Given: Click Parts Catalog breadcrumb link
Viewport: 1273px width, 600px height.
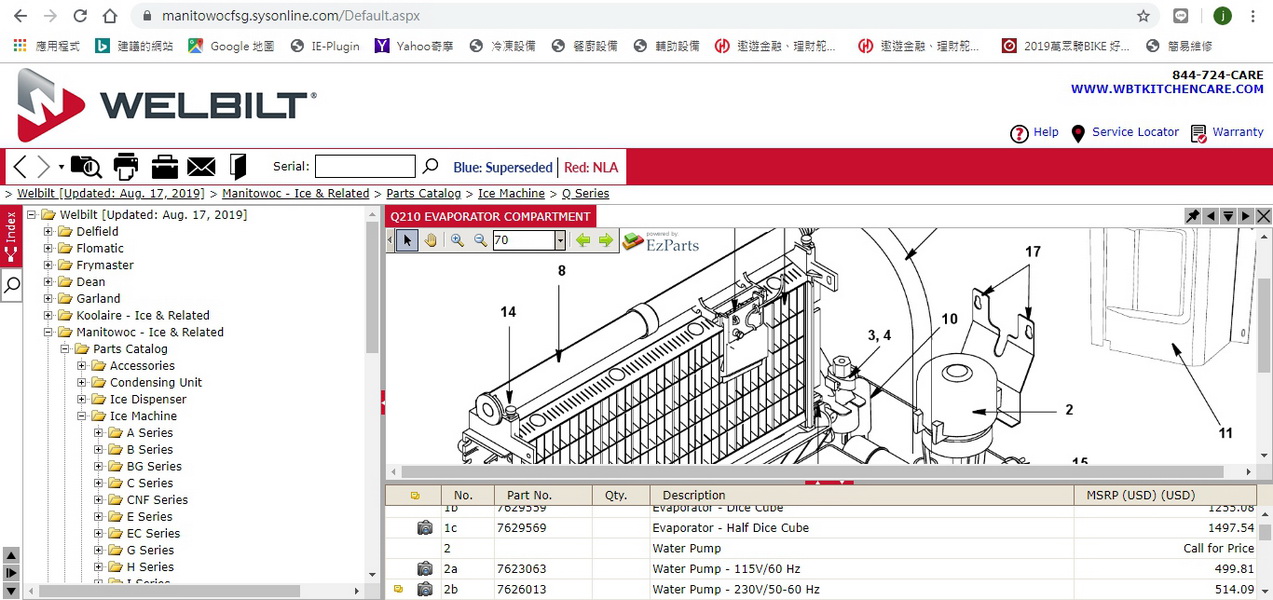Looking at the screenshot, I should [x=424, y=193].
